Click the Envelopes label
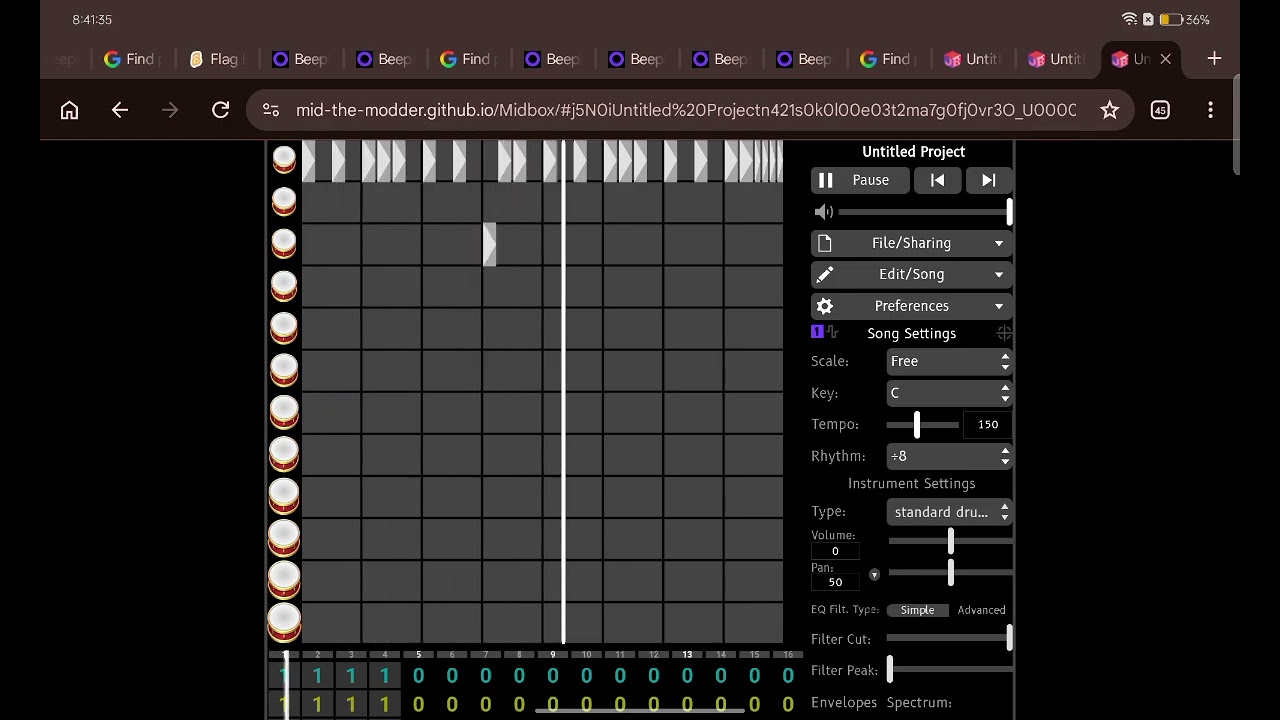1280x720 pixels. (844, 702)
